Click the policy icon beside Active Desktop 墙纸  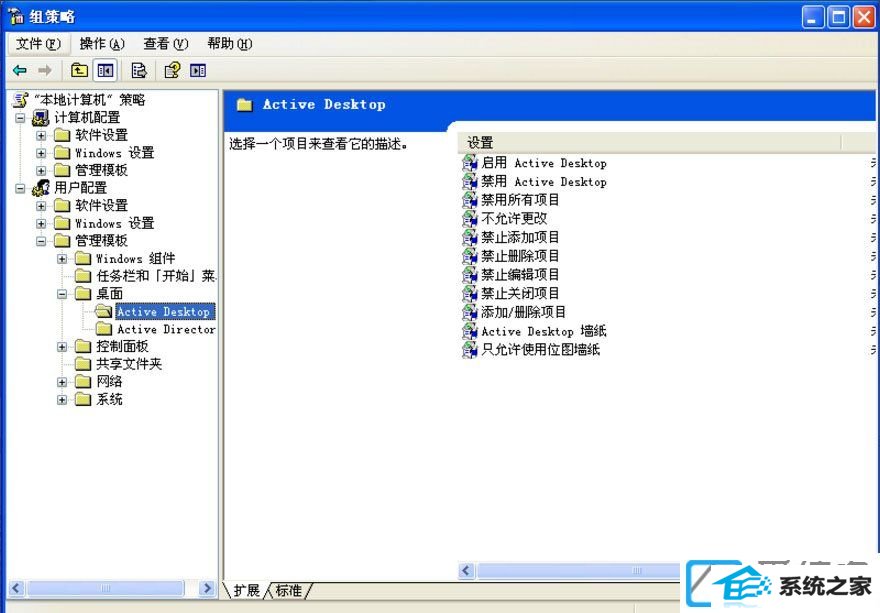(469, 331)
